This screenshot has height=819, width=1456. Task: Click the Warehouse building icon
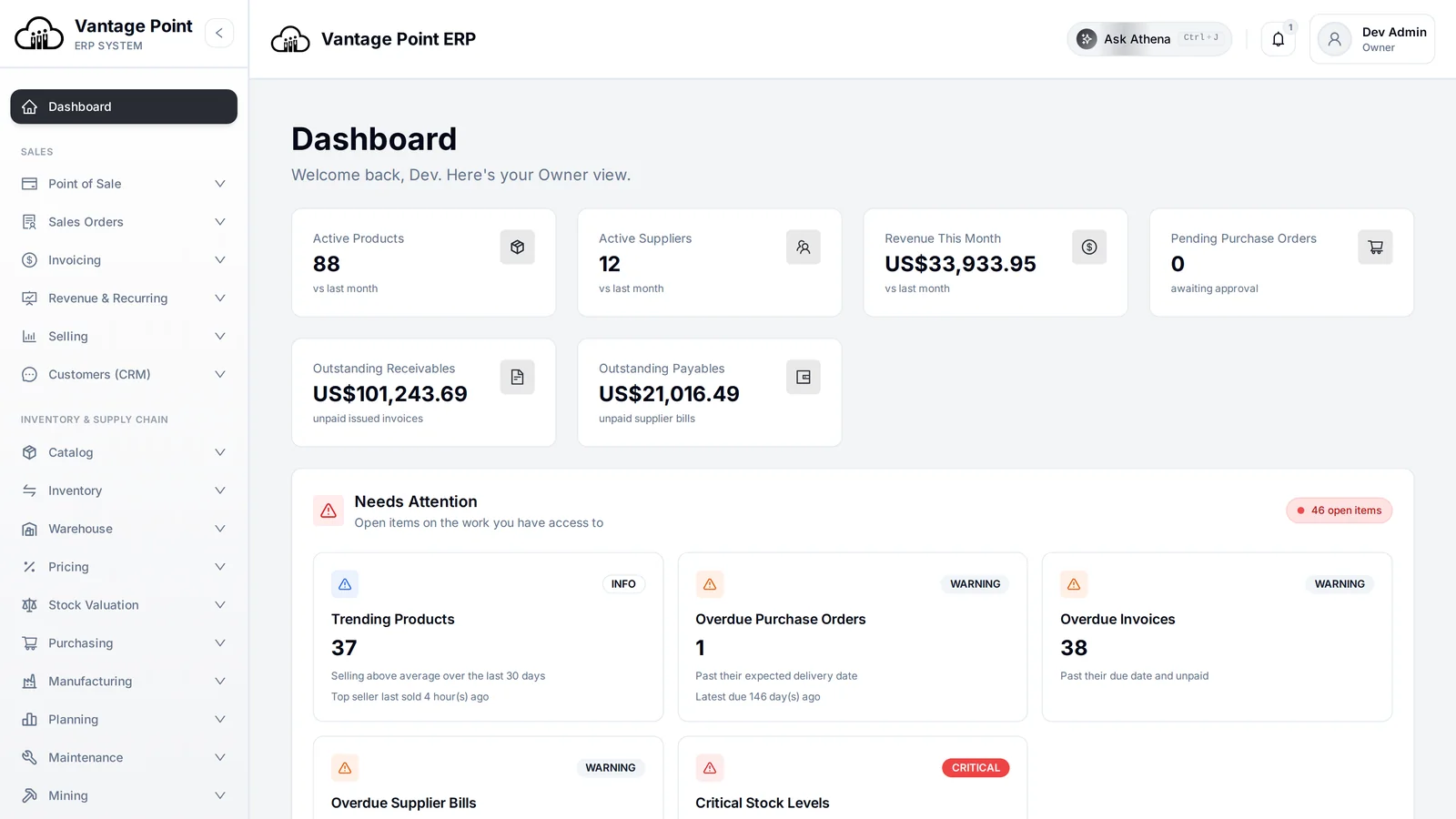[29, 529]
